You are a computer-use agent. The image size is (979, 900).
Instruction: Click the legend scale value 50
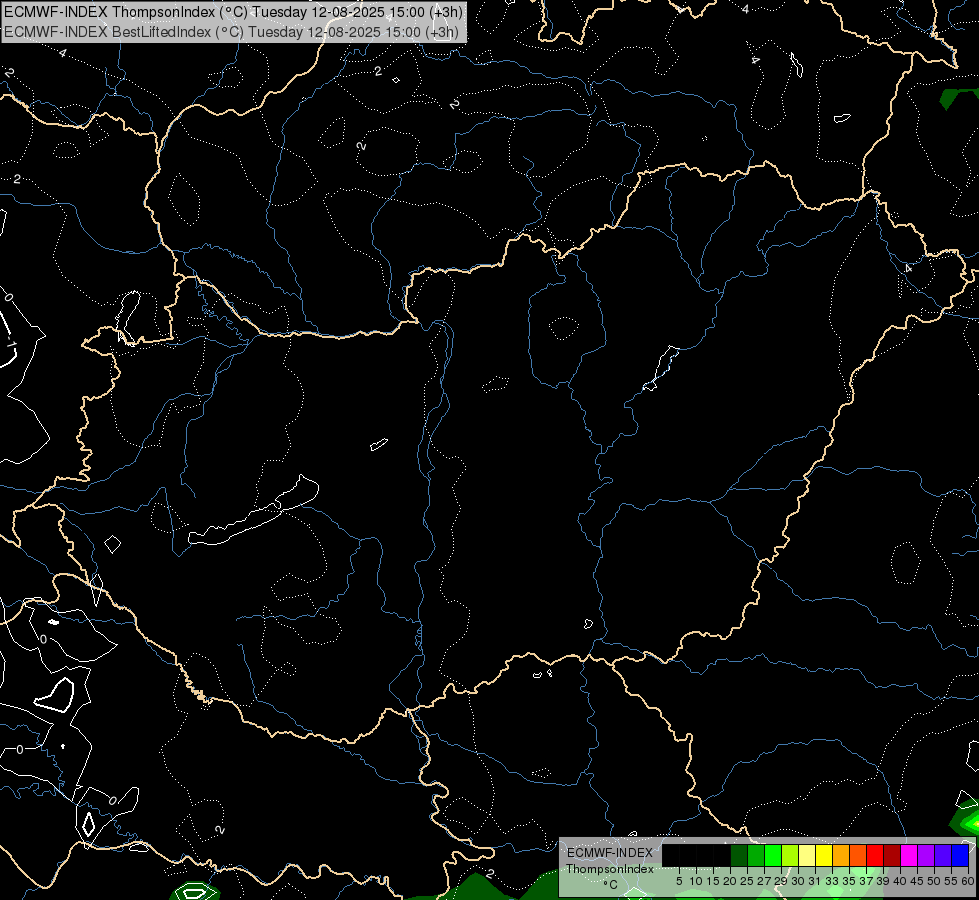pyautogui.click(x=934, y=881)
